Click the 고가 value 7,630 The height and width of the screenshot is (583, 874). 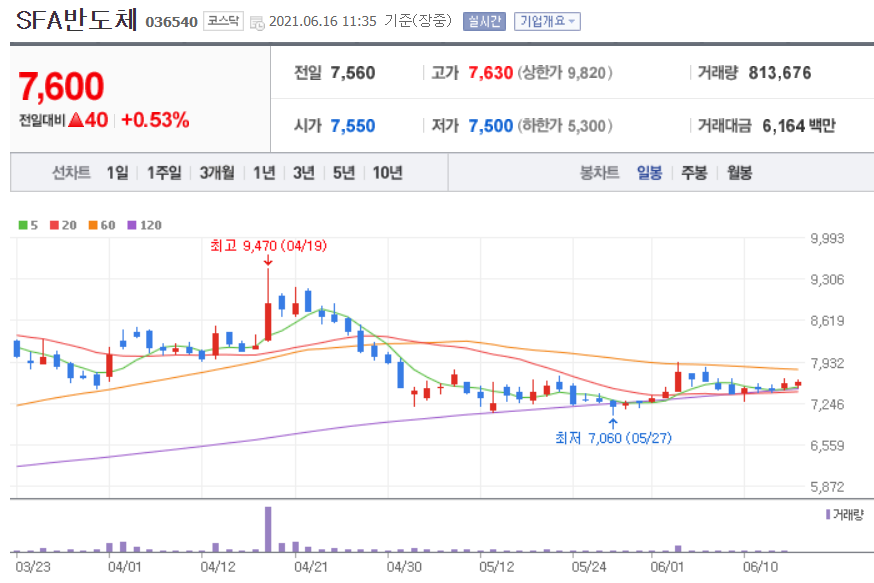[x=491, y=73]
